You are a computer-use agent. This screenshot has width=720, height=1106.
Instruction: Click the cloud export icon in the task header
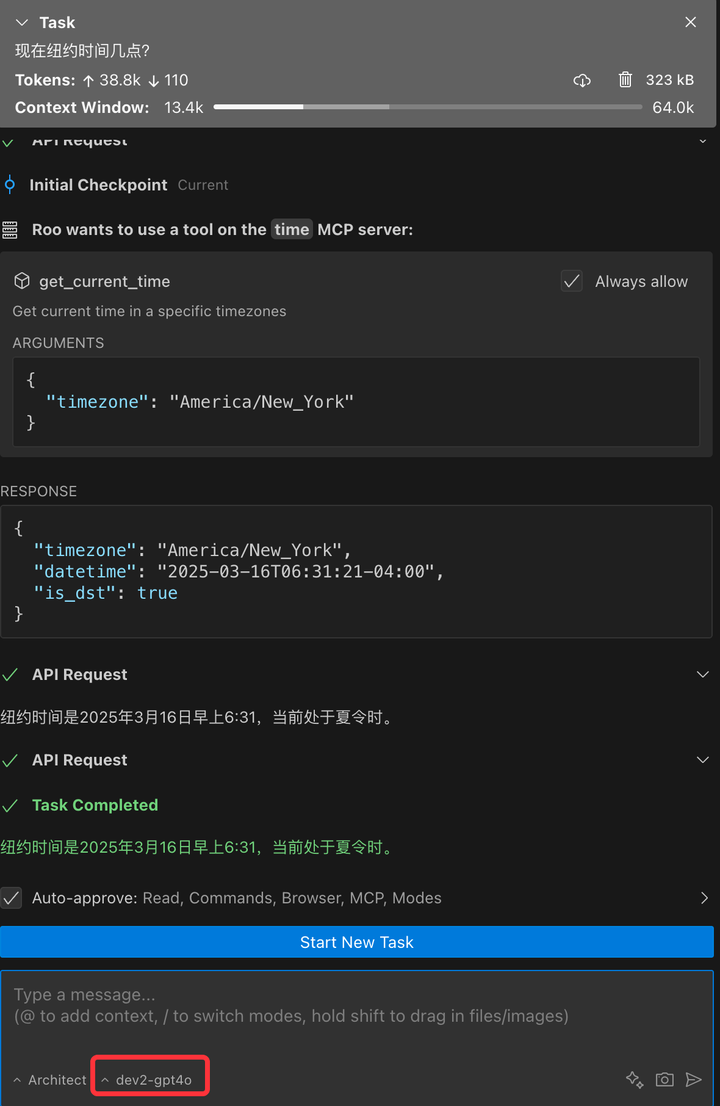[582, 80]
